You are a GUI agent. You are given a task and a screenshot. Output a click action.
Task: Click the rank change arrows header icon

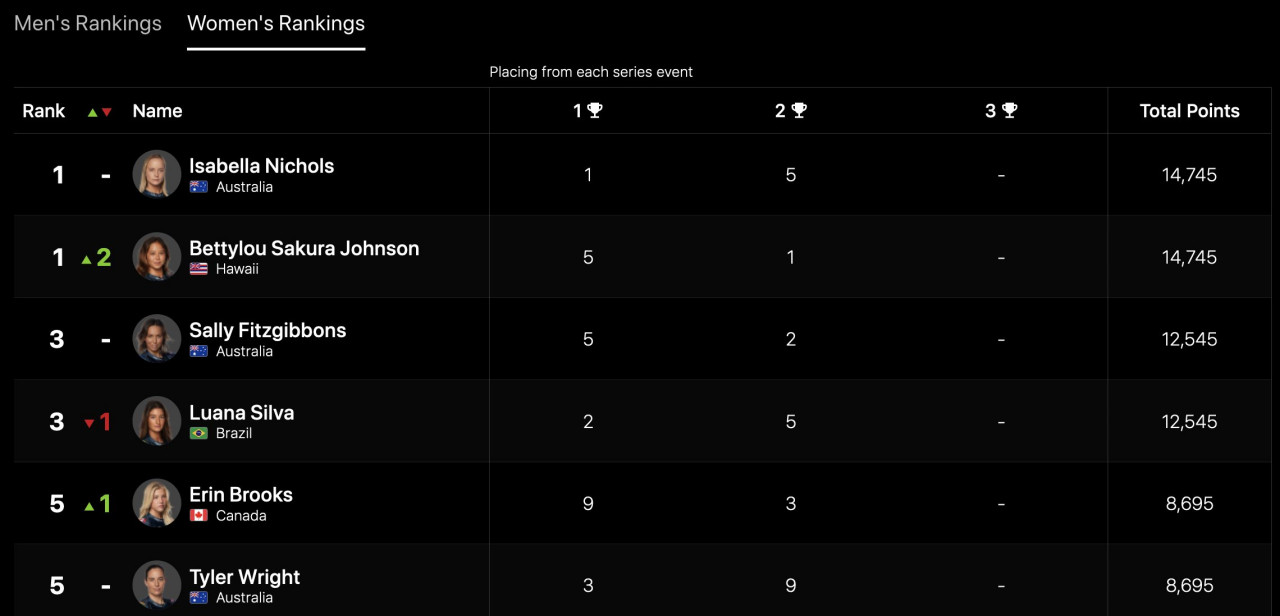tap(99, 112)
